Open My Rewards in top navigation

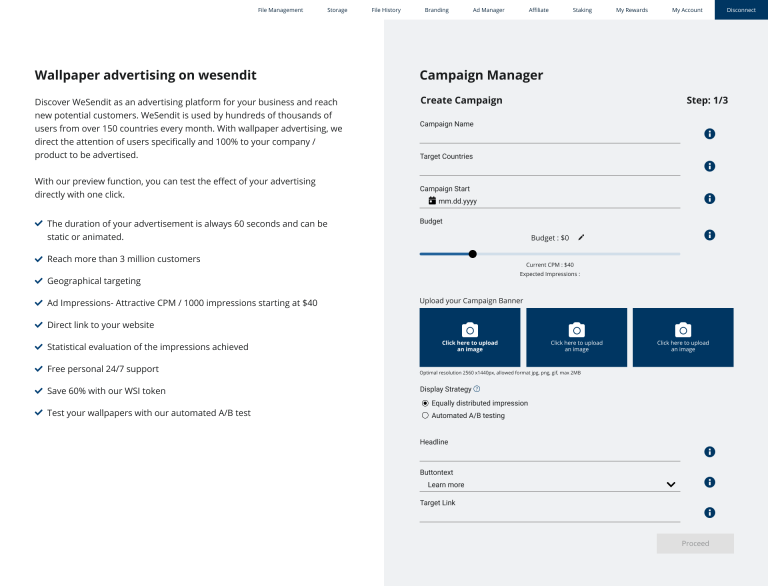[x=632, y=10]
